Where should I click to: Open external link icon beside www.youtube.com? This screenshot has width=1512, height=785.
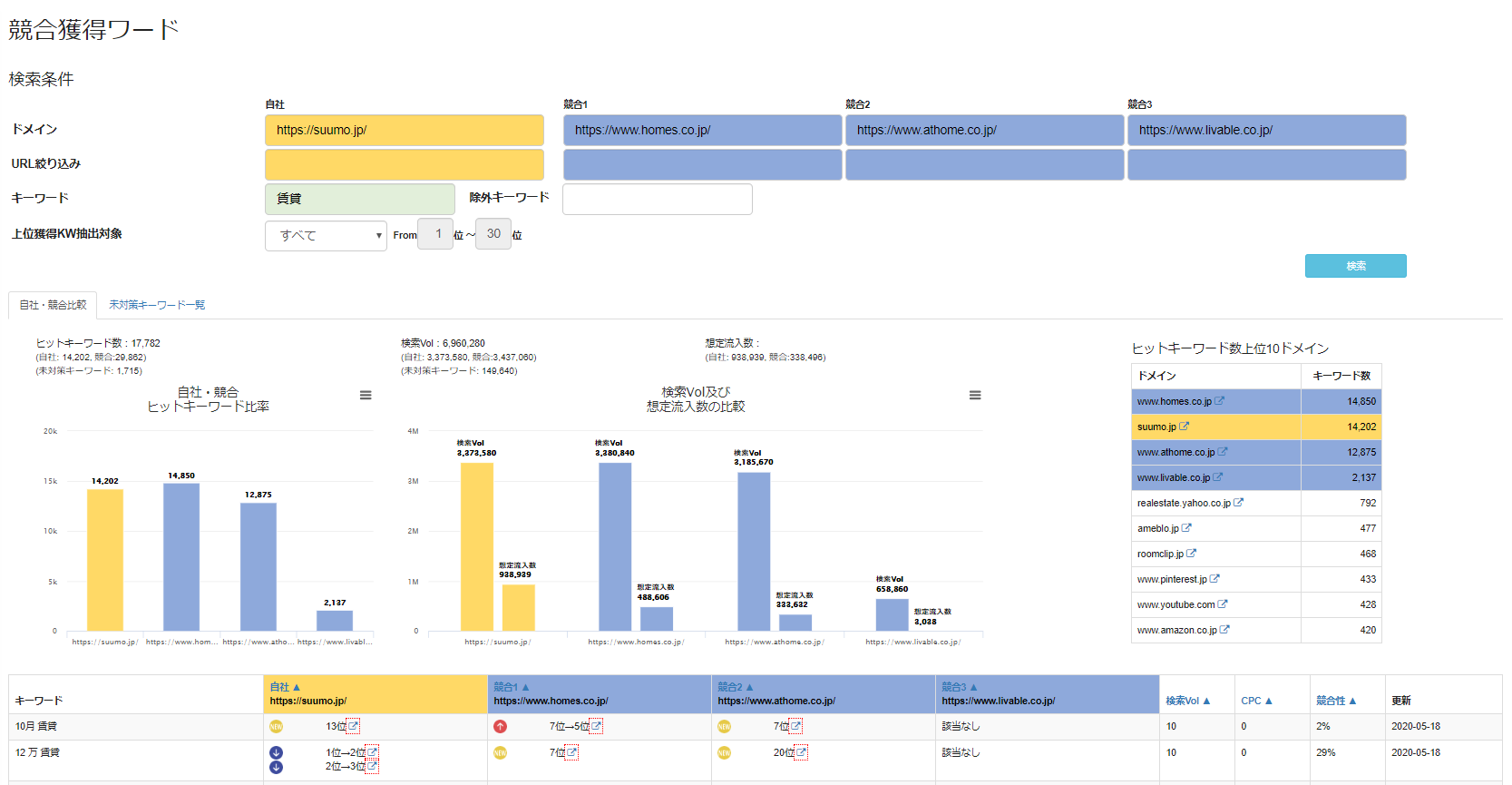(1223, 603)
